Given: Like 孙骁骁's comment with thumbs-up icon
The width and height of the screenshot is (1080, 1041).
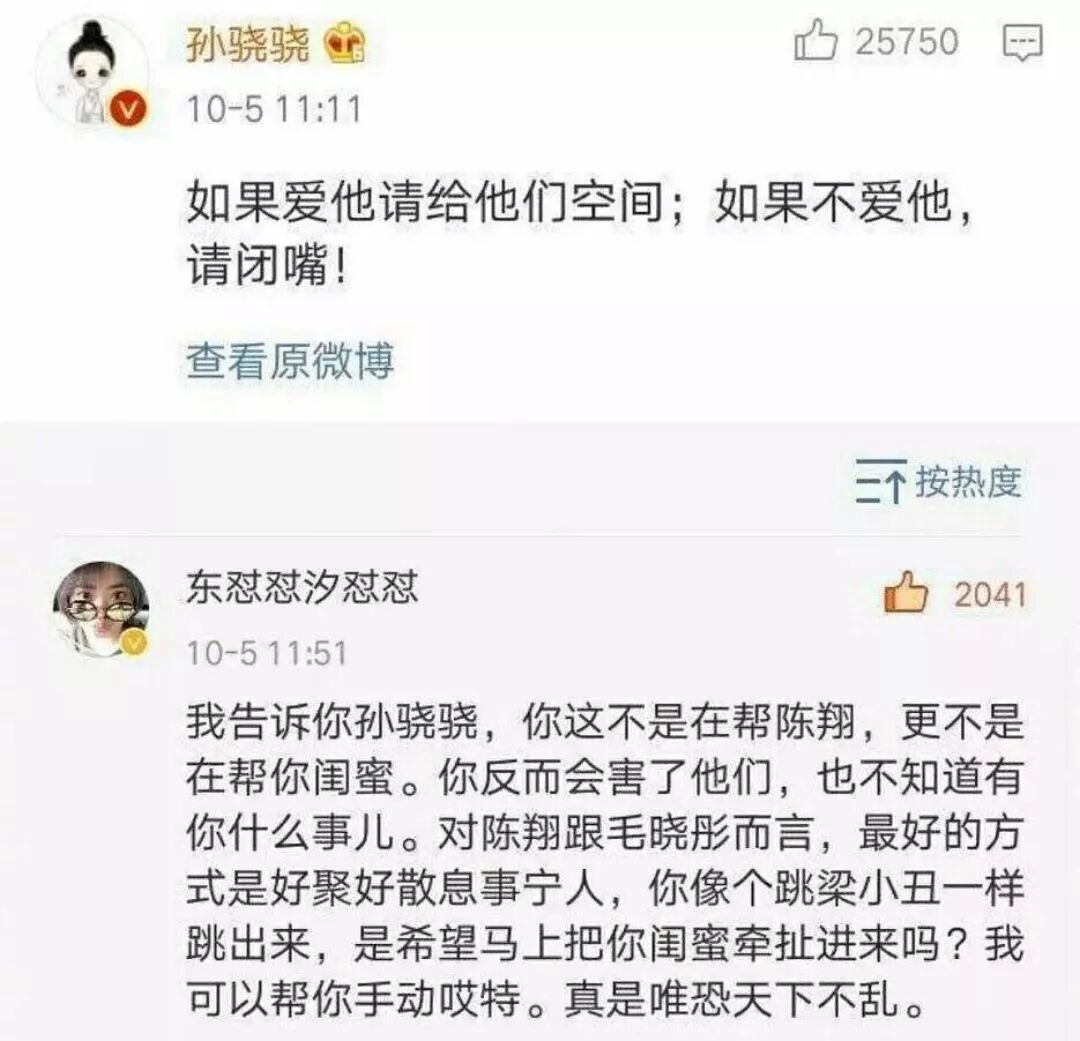Looking at the screenshot, I should [816, 41].
